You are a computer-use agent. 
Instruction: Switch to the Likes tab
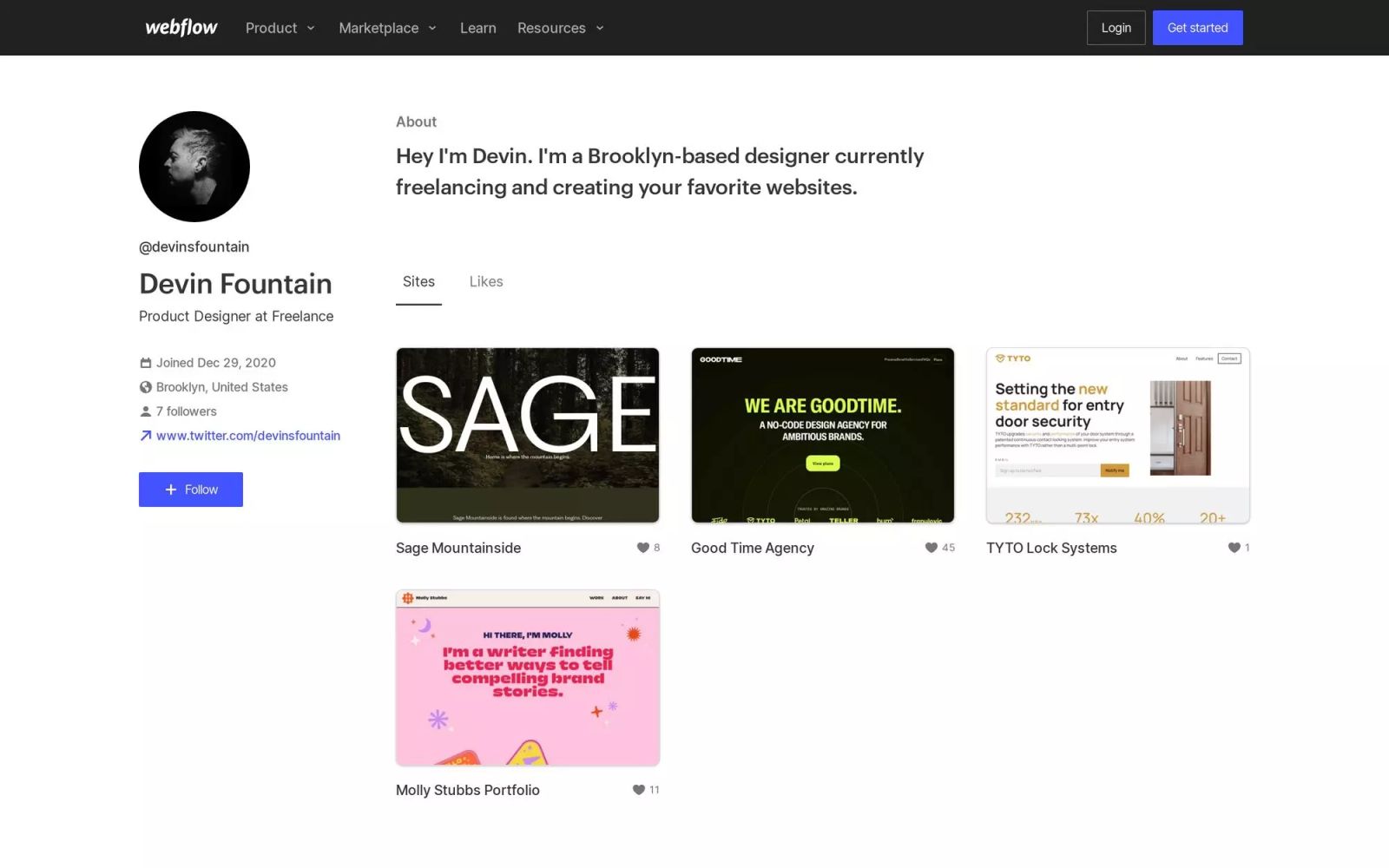(486, 282)
